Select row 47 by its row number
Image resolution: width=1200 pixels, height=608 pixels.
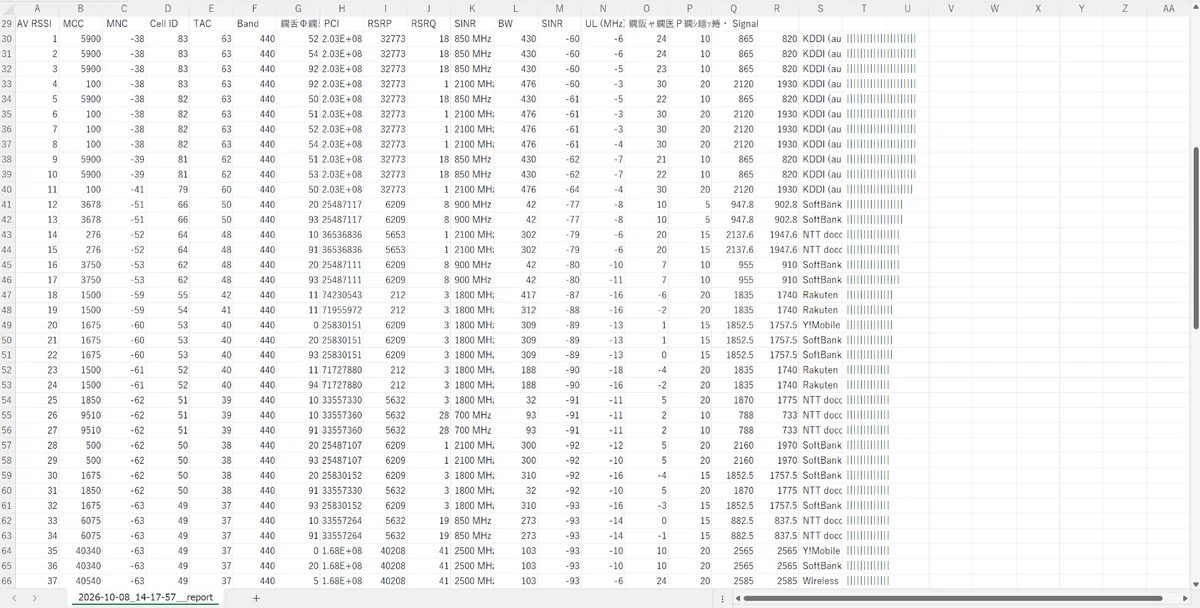tap(7, 295)
